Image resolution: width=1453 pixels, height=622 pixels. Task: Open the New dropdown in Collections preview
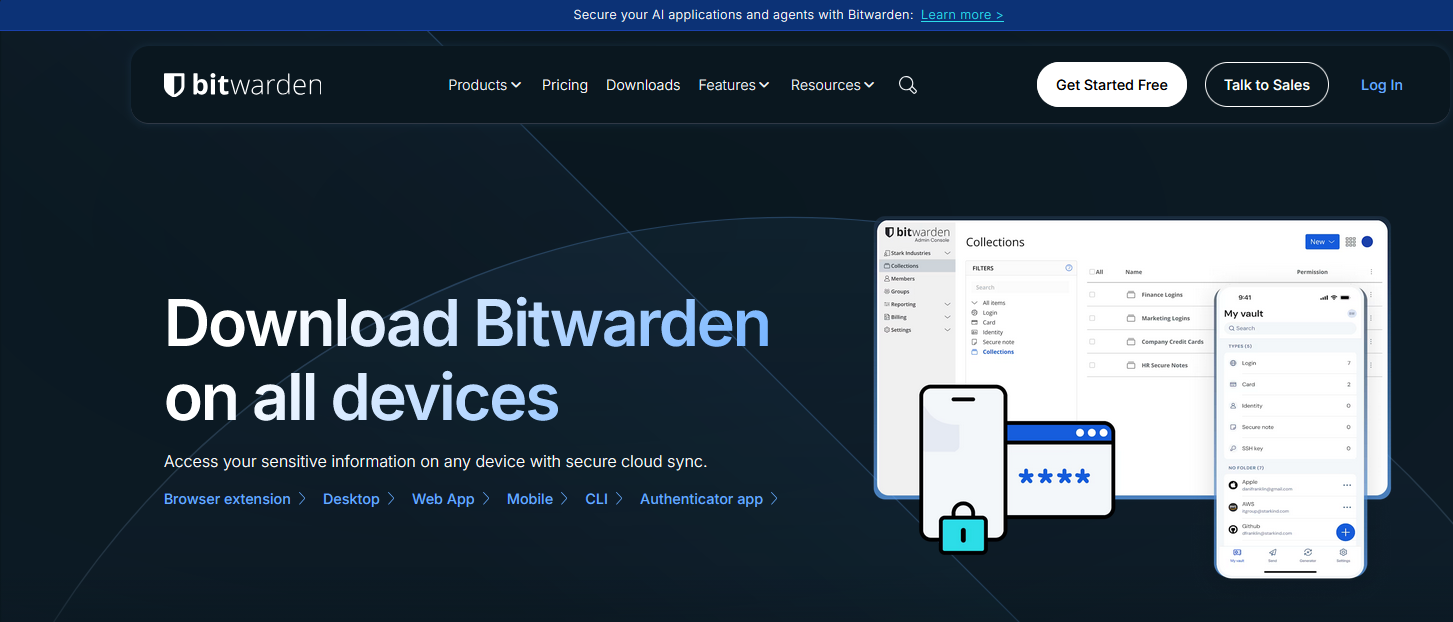[x=1322, y=242]
